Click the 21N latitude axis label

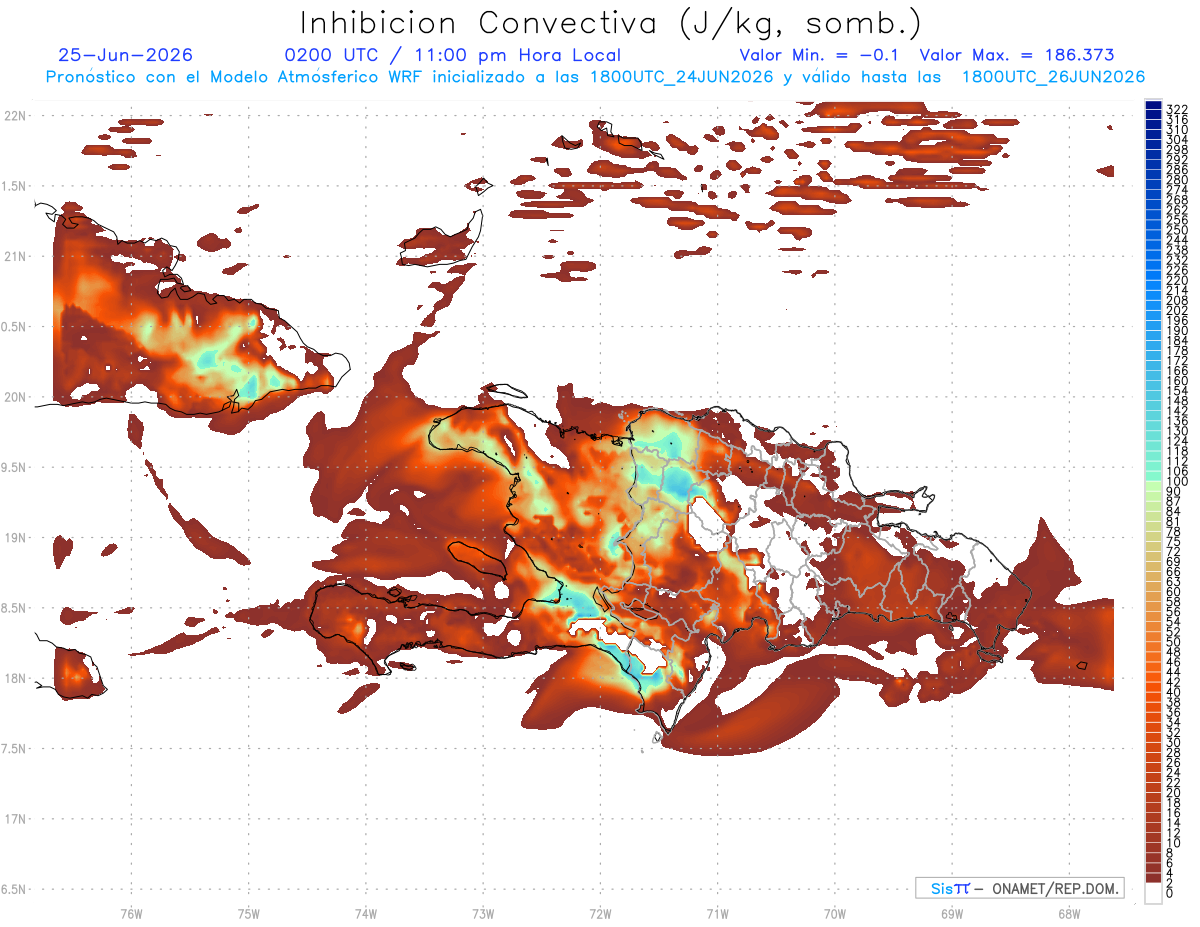pyautogui.click(x=14, y=256)
